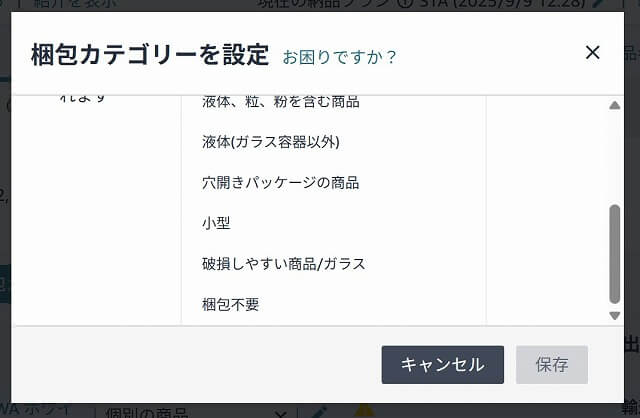Click the yellow warning triangle icon
The width and height of the screenshot is (640, 418).
(x=364, y=411)
